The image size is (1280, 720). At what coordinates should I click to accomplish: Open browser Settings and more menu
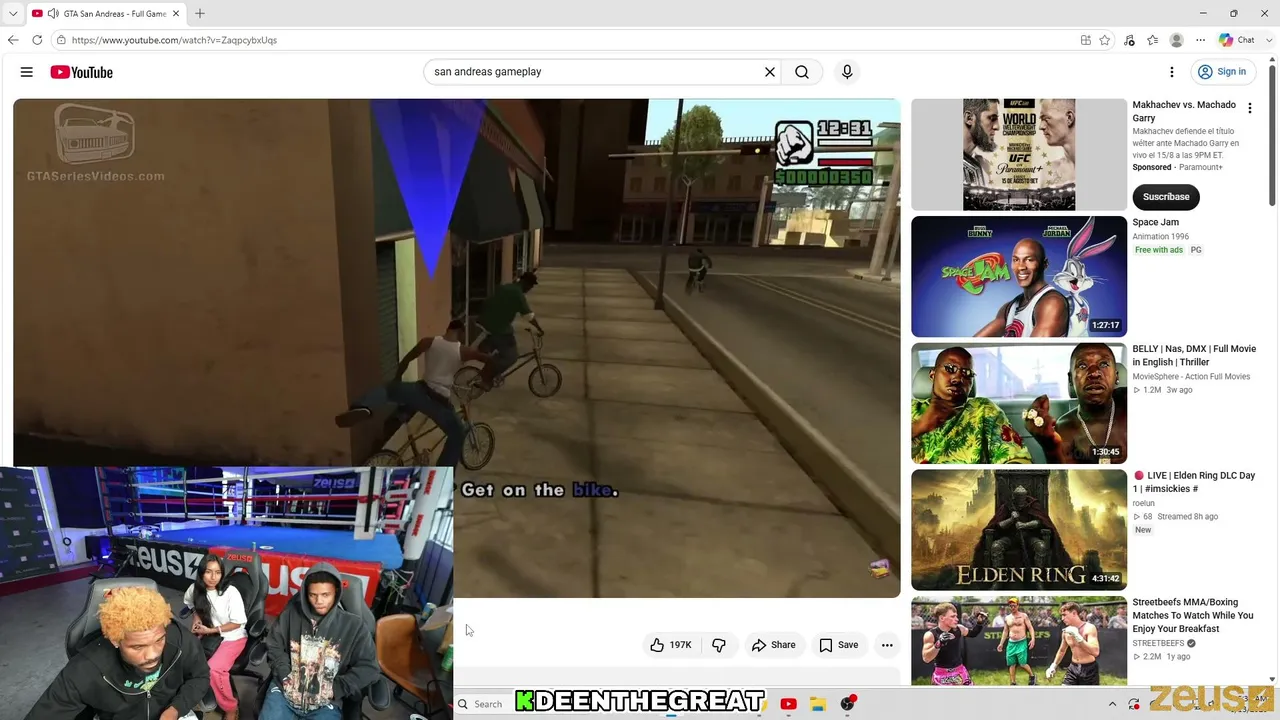[1200, 40]
